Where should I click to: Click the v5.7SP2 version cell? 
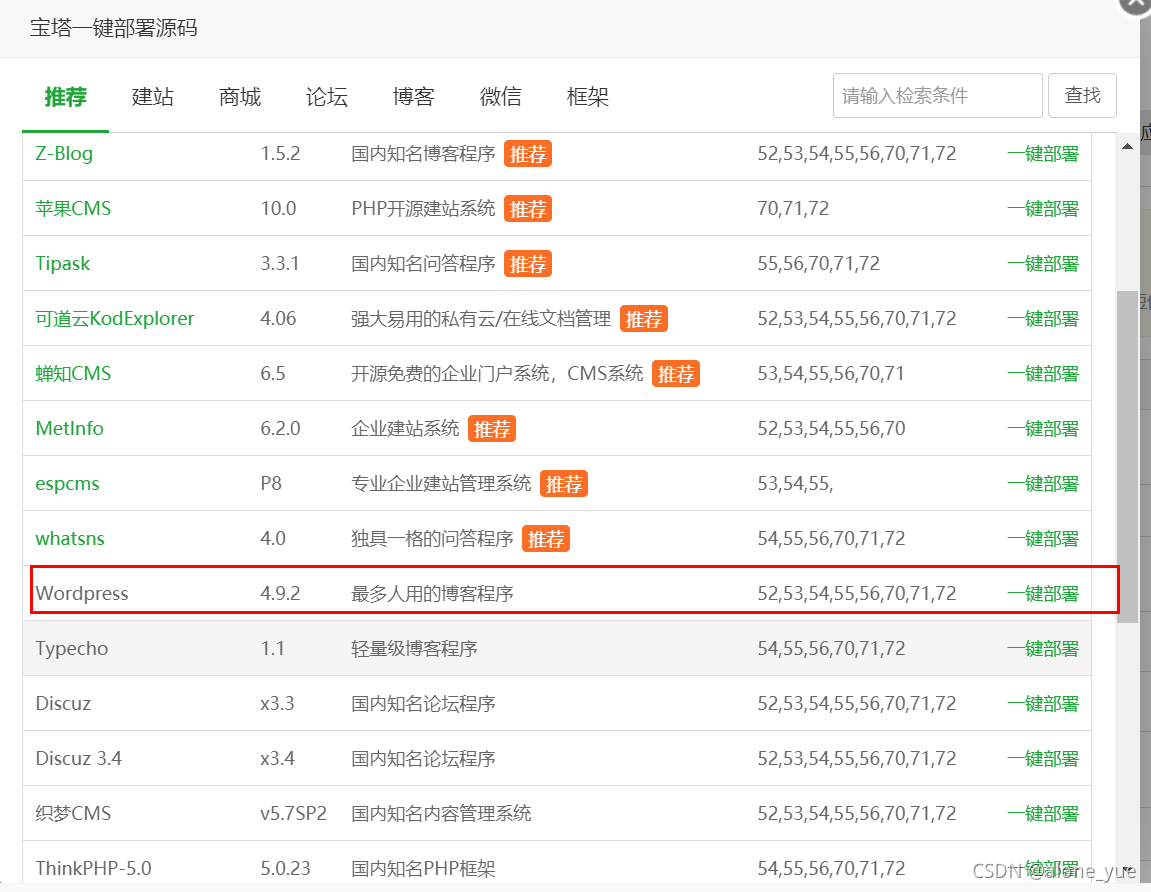pyautogui.click(x=294, y=813)
